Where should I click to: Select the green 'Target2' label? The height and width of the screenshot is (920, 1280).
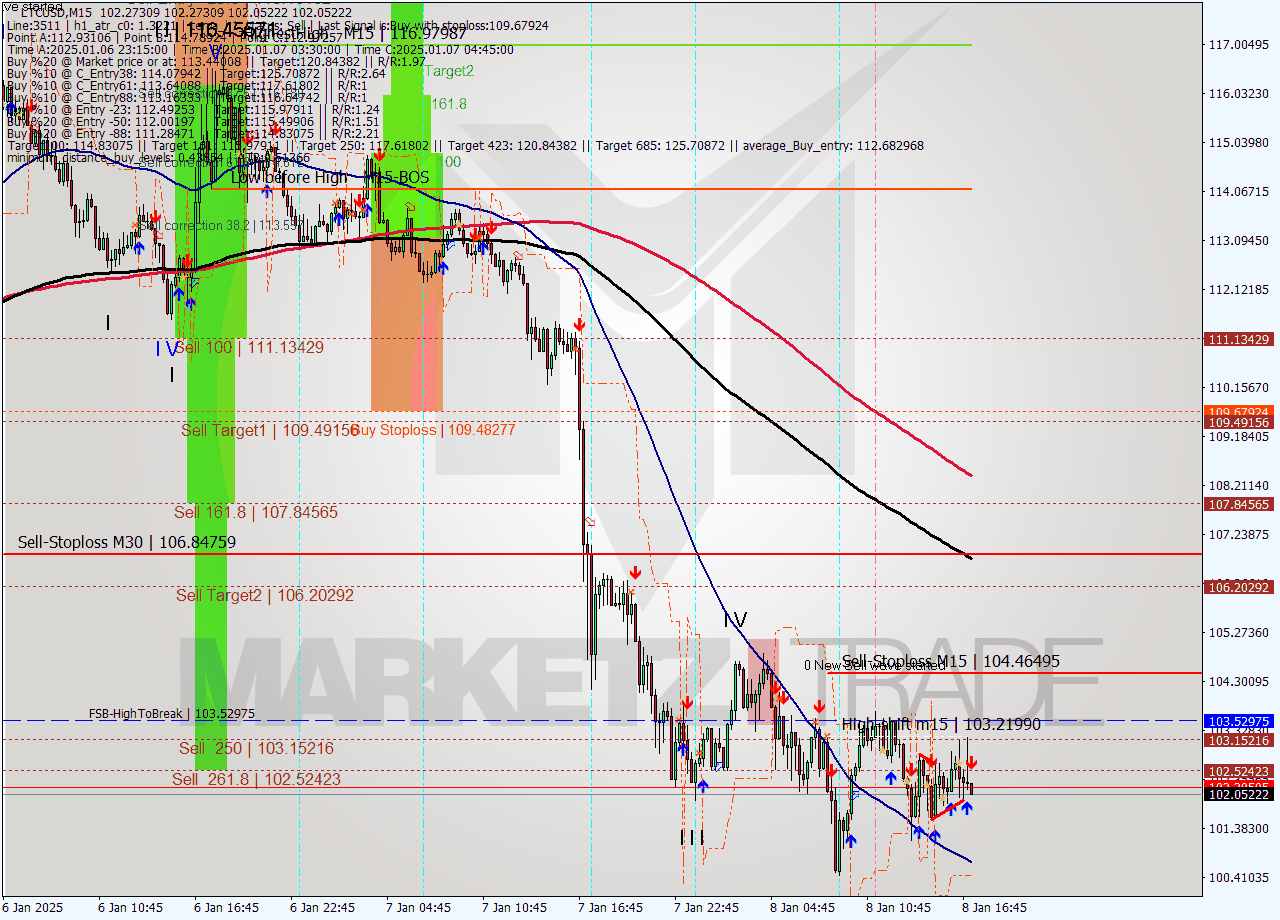coord(449,71)
